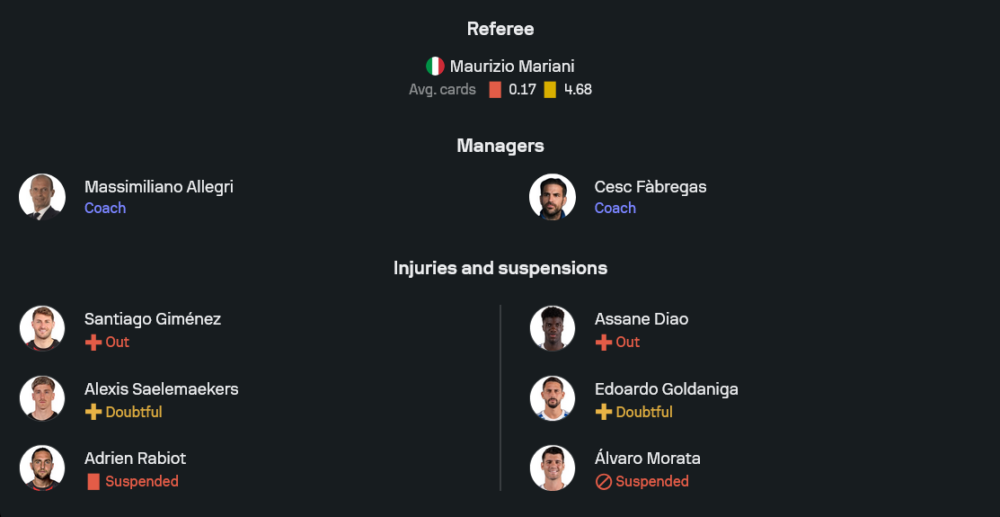
Task: Open Massimiliano Allegri's manager profile
Action: tap(159, 187)
